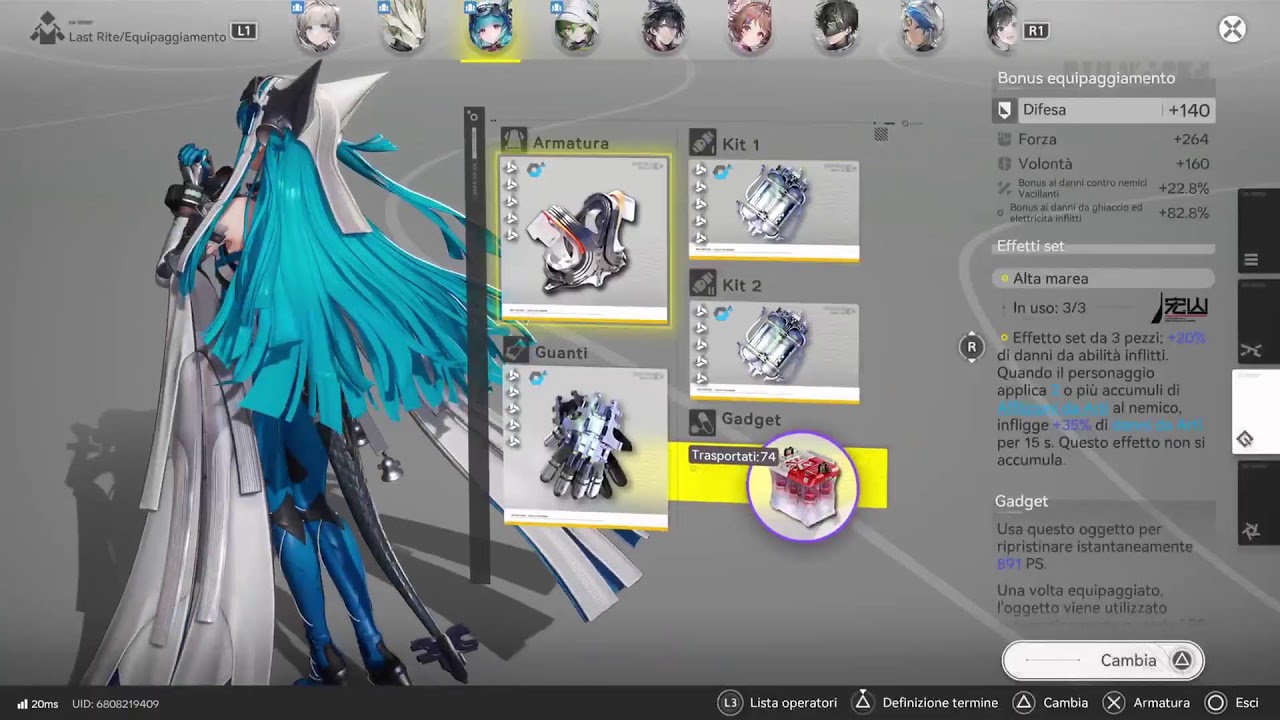Click the ice and electricity damage bonus row
The height and width of the screenshot is (720, 1280).
(x=1105, y=212)
